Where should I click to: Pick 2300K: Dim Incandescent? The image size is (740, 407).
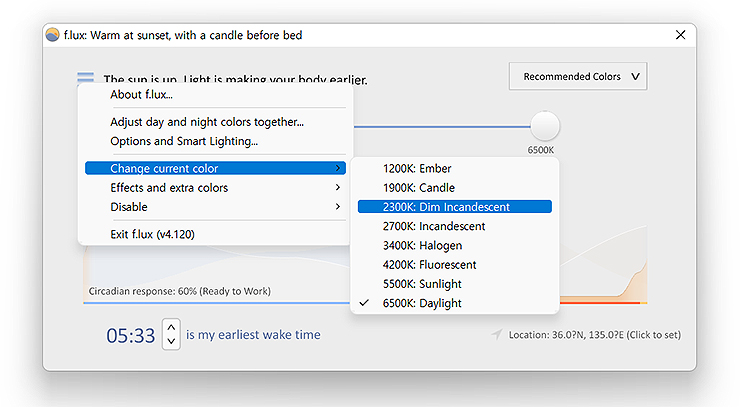point(454,207)
